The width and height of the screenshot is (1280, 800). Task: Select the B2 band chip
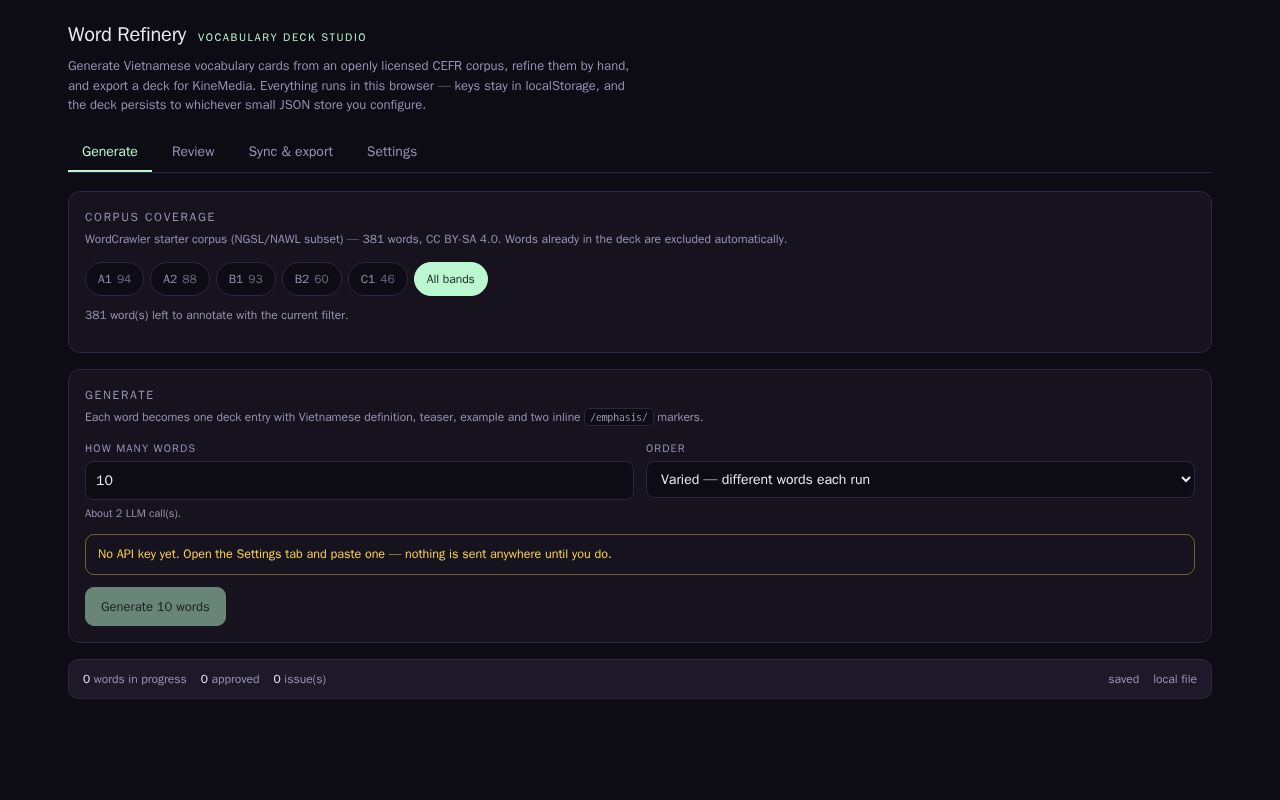pyautogui.click(x=312, y=279)
